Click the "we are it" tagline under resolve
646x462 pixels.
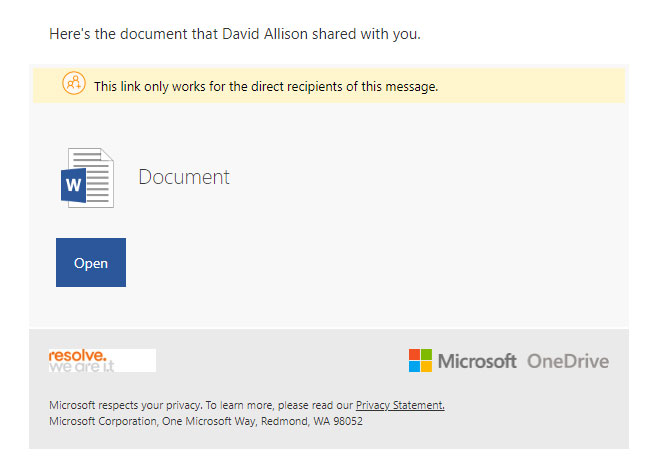click(82, 367)
